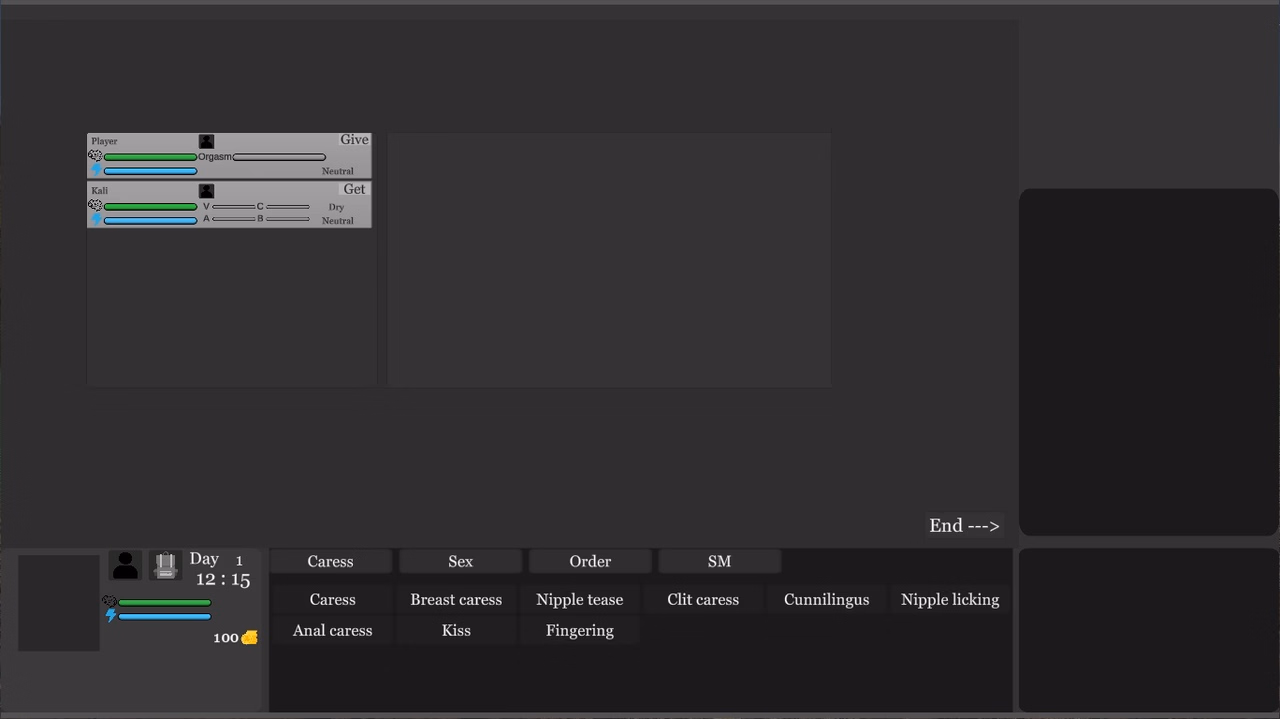Click the lightning icon in the Kali row

coord(96,219)
